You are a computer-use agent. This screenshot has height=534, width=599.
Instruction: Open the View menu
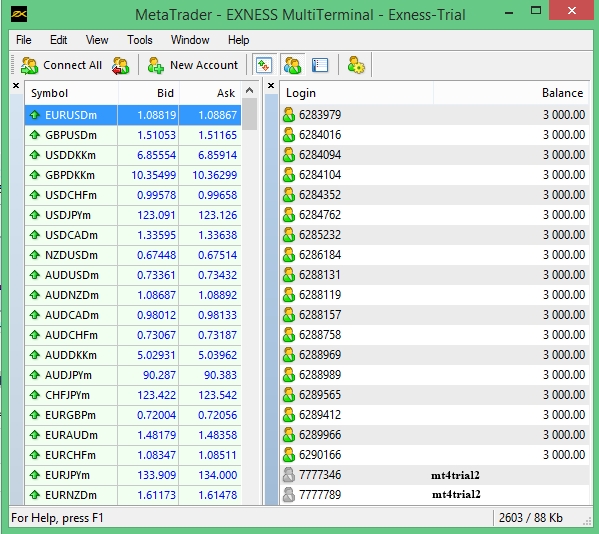pyautogui.click(x=97, y=40)
